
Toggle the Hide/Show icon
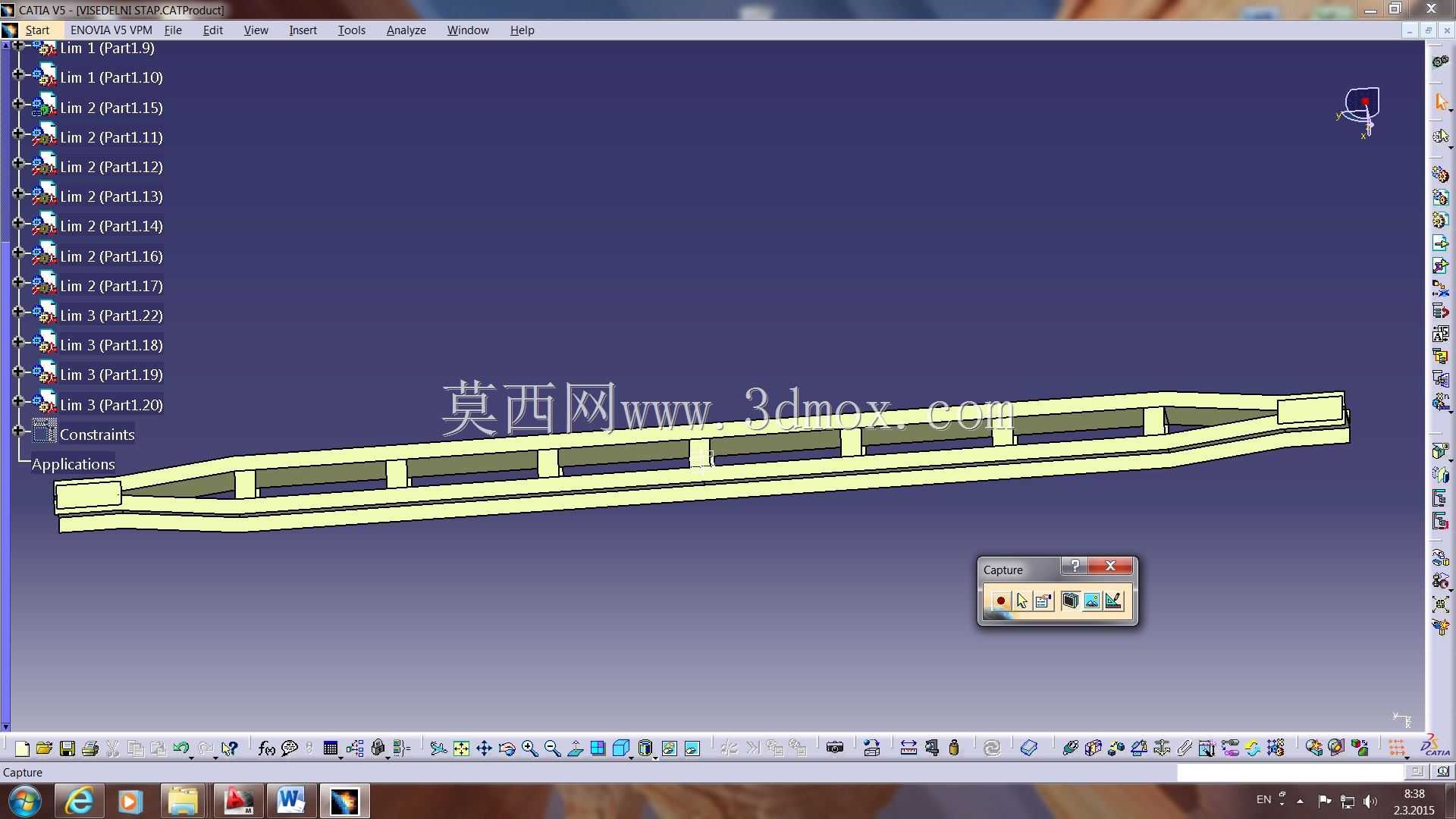pos(669,749)
